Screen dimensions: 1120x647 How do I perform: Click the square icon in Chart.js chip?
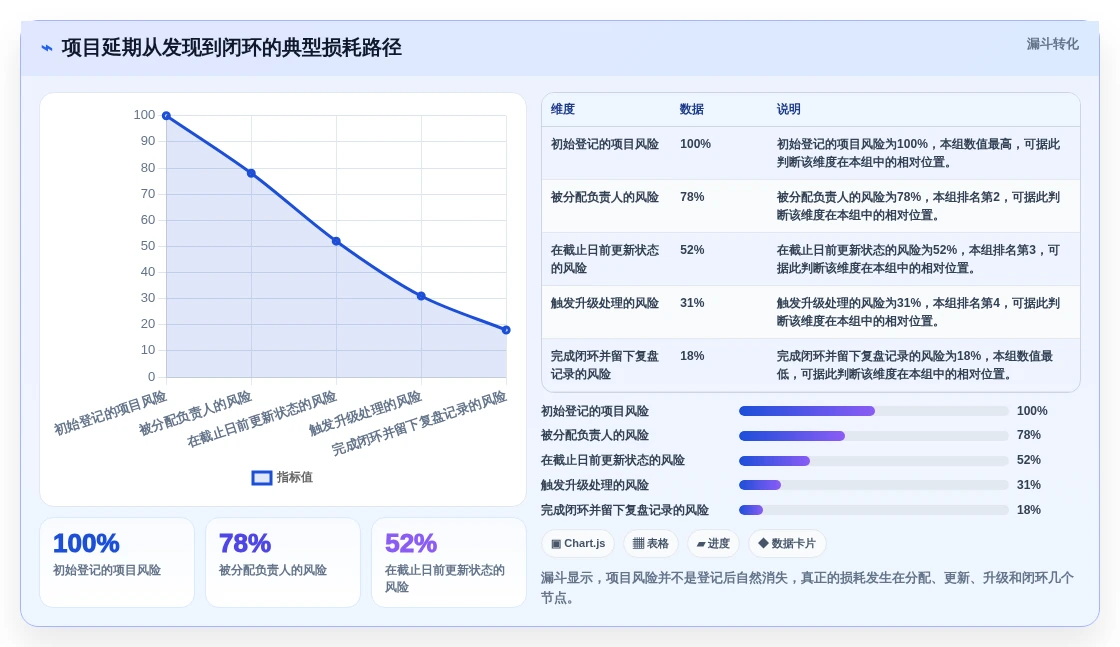(556, 543)
